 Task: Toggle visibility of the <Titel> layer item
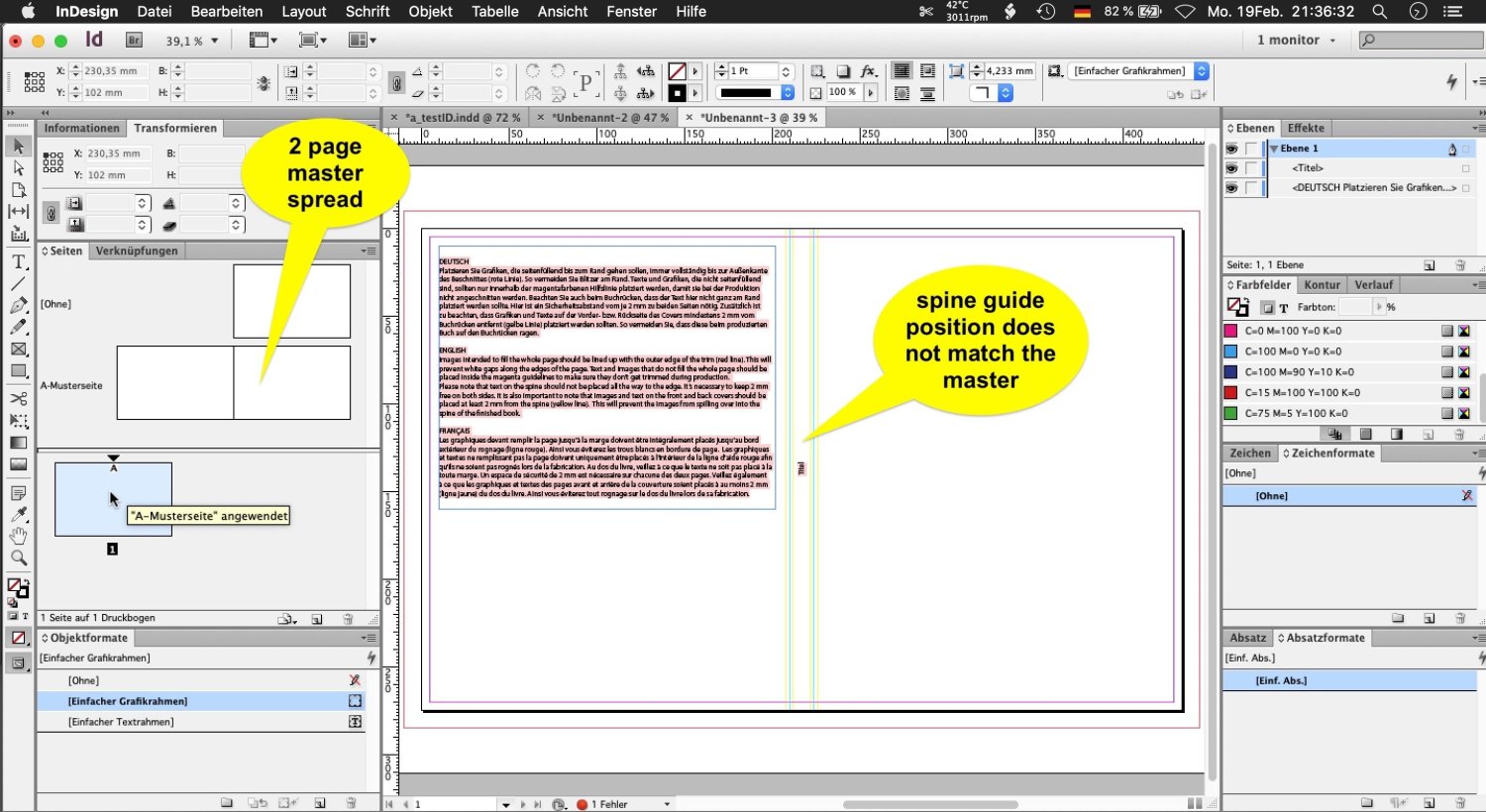coord(1231,168)
